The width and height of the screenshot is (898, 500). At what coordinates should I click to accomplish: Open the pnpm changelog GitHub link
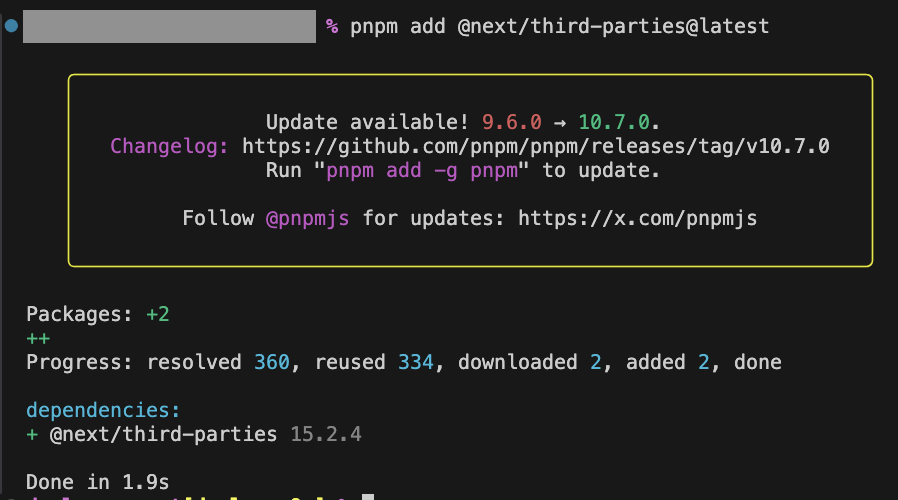(535, 147)
